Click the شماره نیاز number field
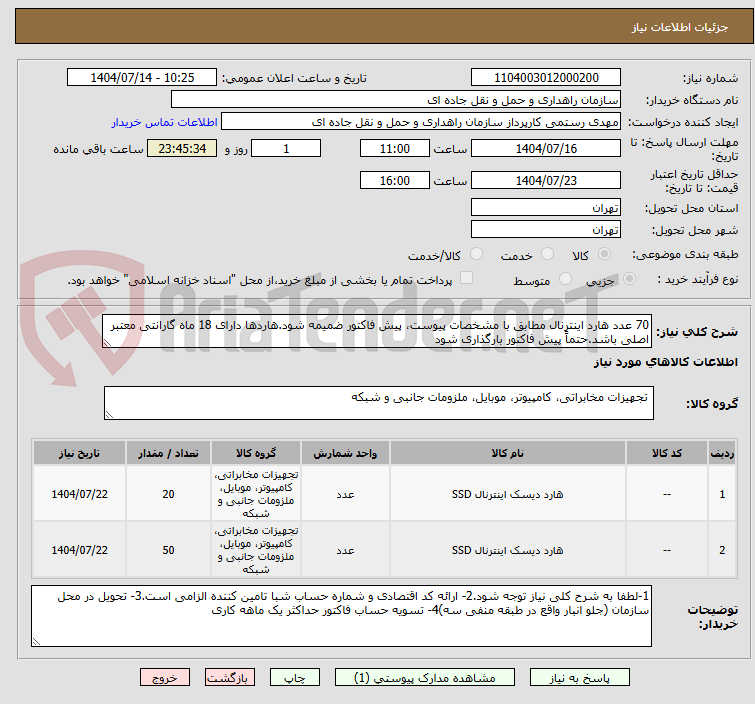The height and width of the screenshot is (704, 755). point(545,78)
